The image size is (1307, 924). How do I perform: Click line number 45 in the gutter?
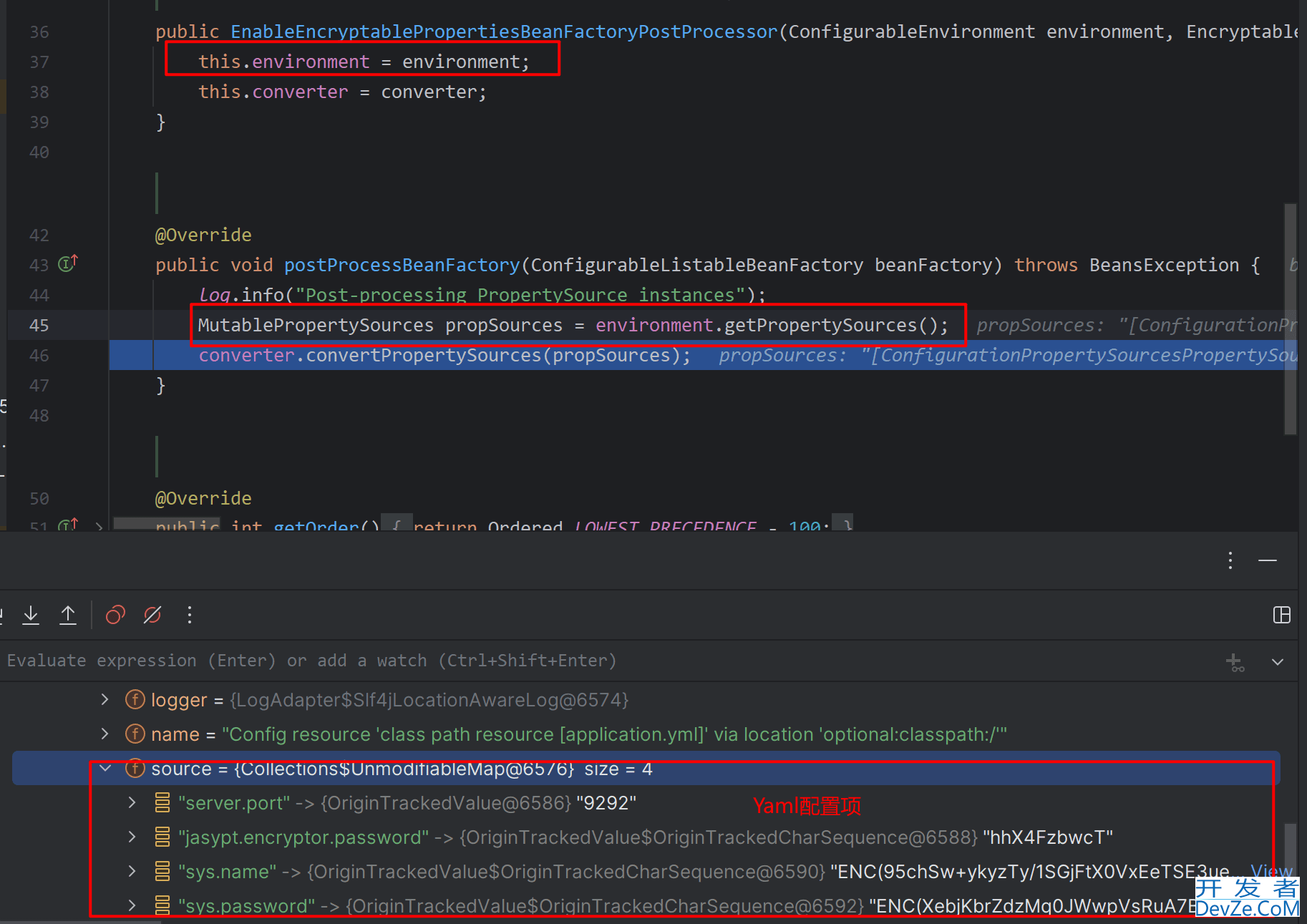[39, 325]
